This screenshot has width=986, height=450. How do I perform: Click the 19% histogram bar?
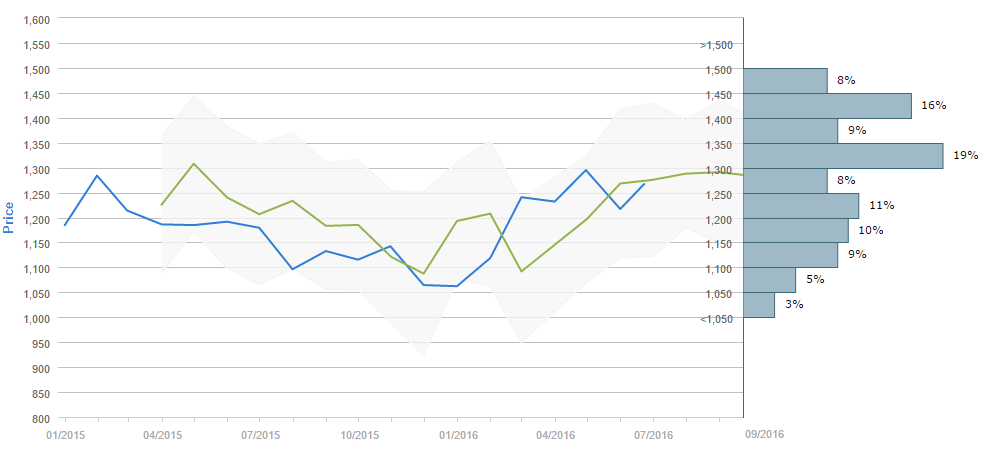click(843, 155)
